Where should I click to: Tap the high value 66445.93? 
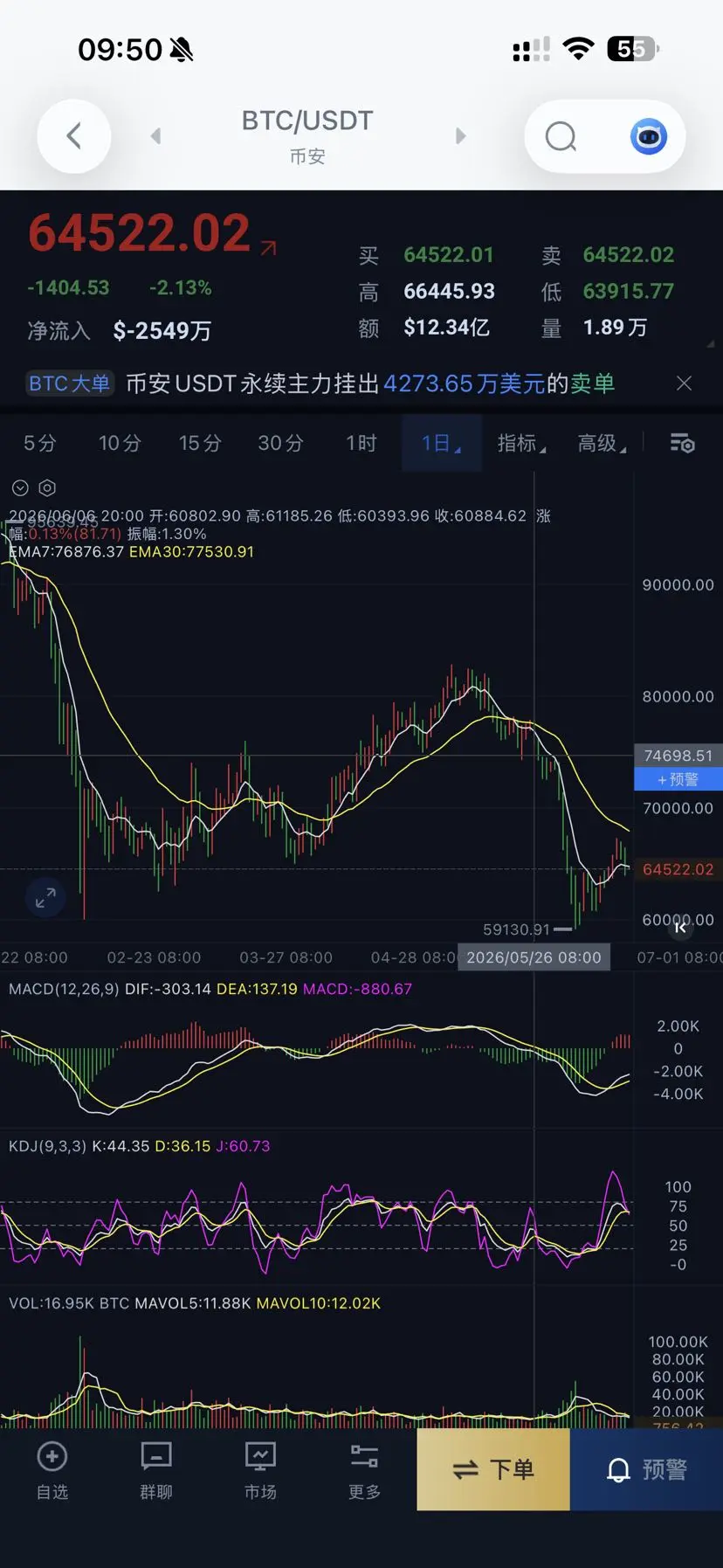coord(449,291)
